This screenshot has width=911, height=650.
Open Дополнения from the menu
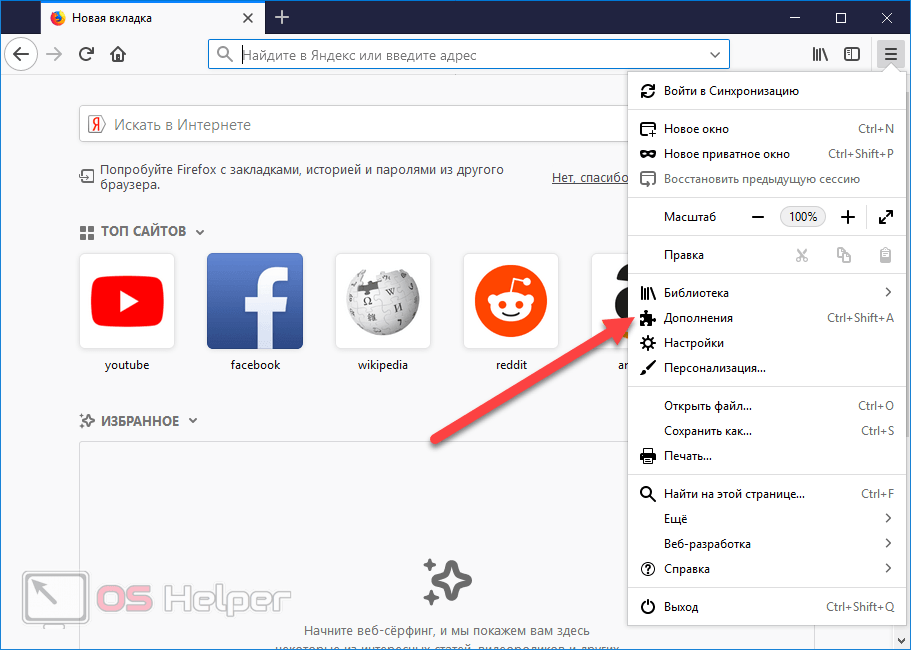pos(698,318)
